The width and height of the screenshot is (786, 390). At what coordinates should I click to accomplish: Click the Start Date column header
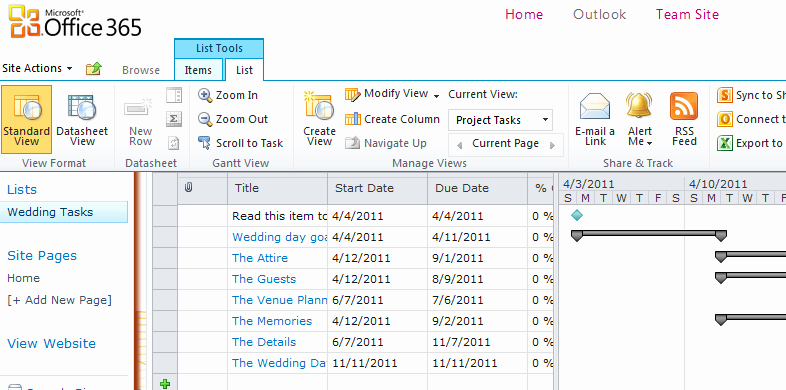tap(377, 188)
